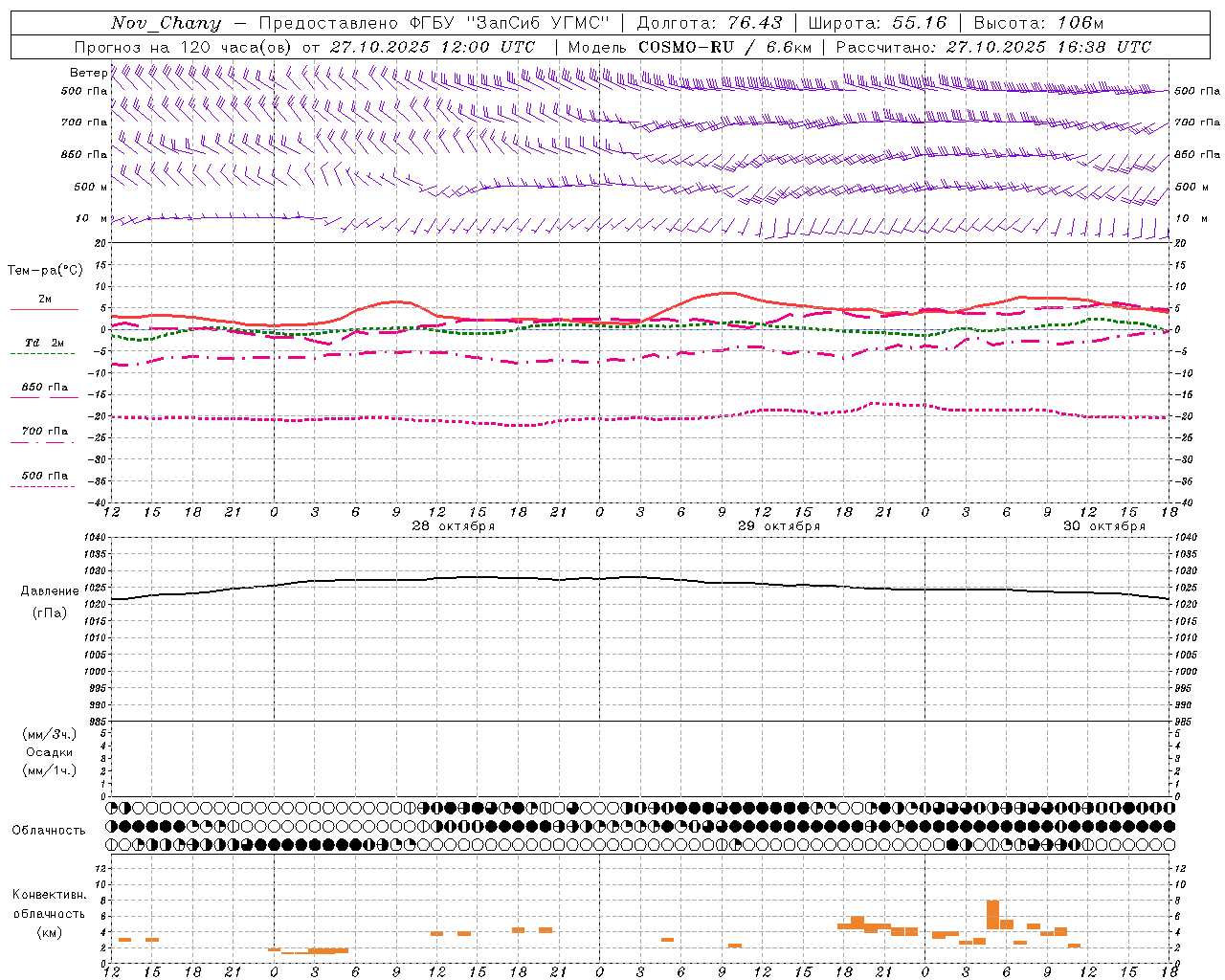Click the '30 октября' date label
Viewport: 1225px width, 980px height.
point(1103,526)
